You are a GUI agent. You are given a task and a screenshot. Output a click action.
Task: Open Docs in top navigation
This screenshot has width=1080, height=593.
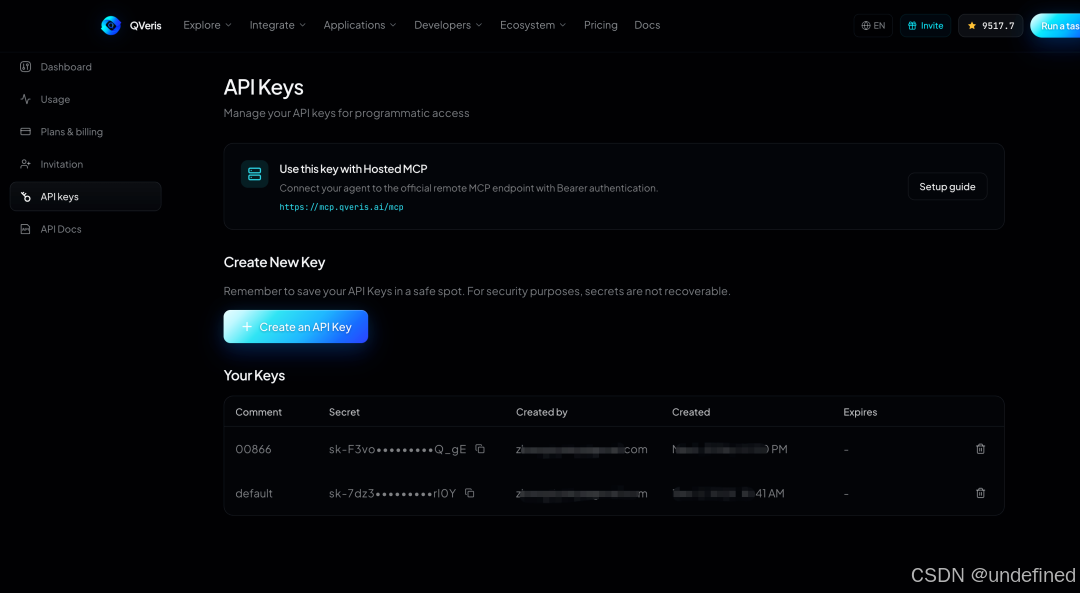tap(647, 25)
